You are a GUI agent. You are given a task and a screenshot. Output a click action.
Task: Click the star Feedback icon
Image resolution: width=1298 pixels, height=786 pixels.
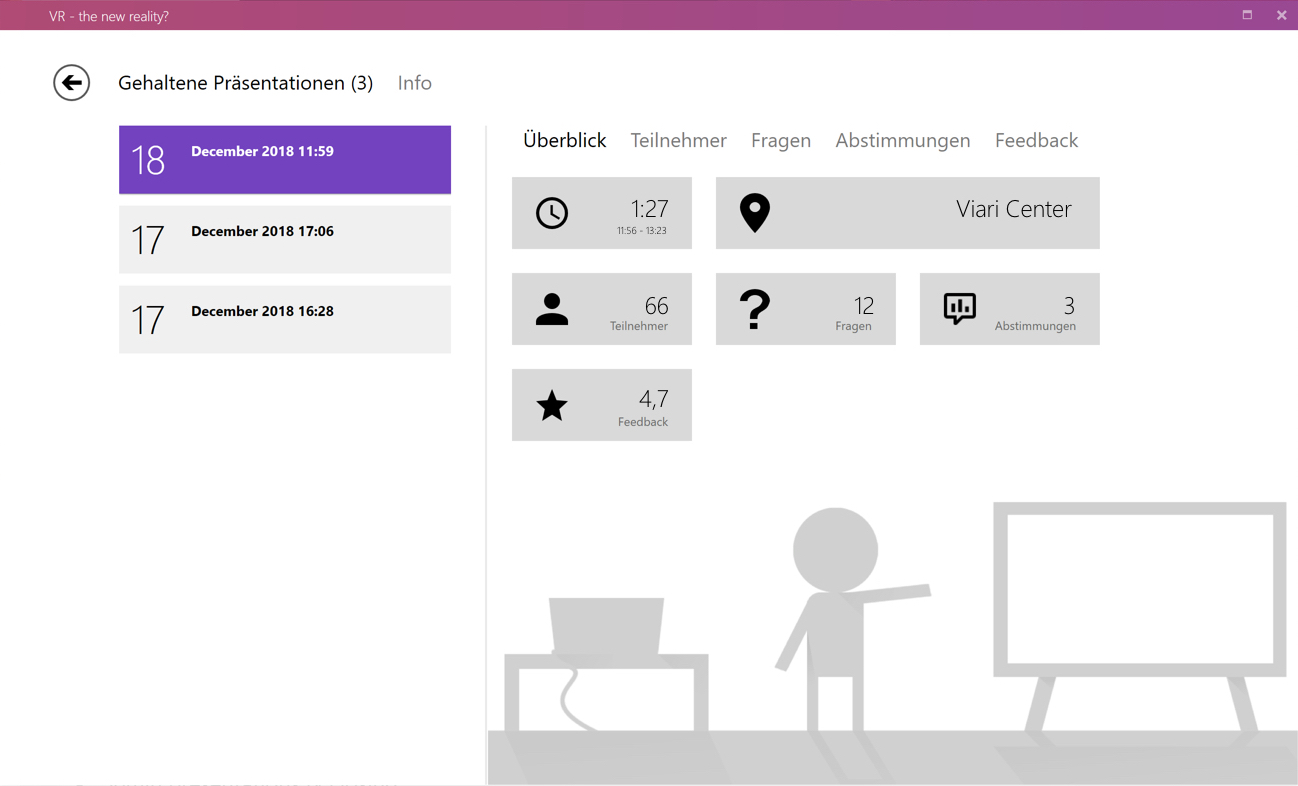[x=552, y=406]
